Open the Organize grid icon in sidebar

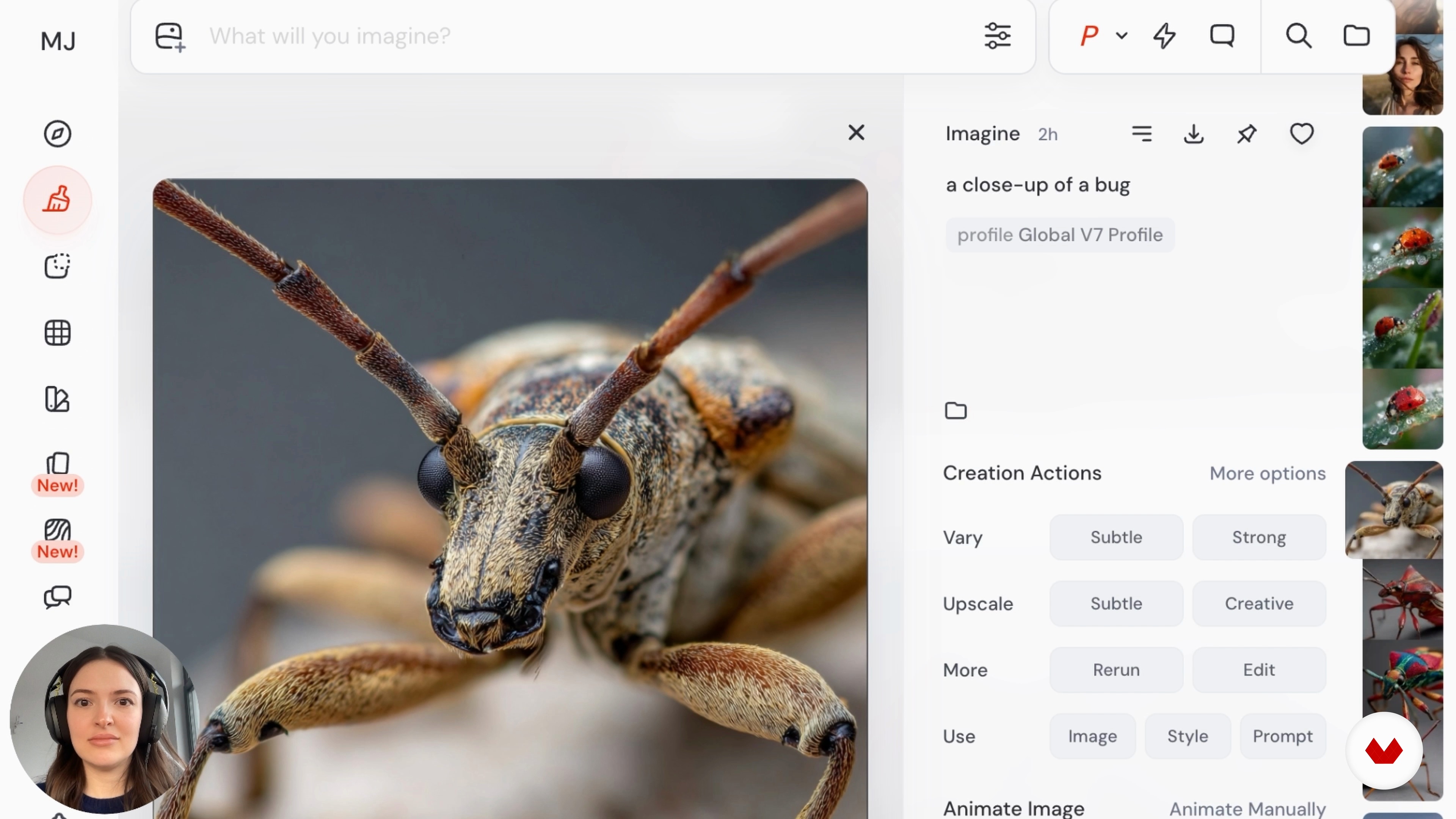tap(57, 333)
